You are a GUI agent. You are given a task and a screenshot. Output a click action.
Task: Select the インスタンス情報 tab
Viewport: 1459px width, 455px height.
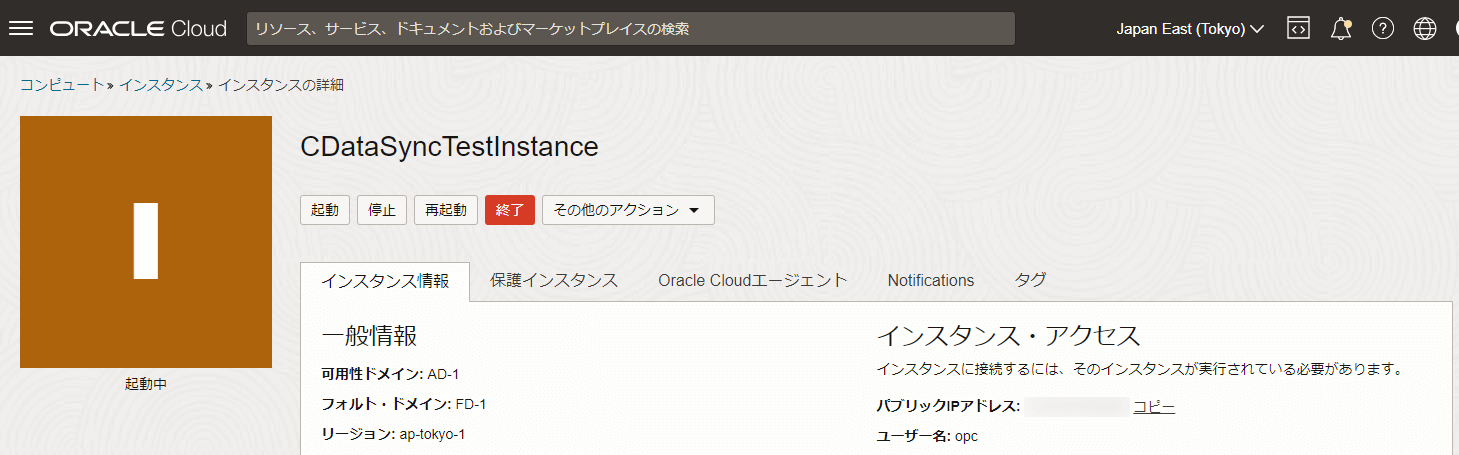coord(385,280)
